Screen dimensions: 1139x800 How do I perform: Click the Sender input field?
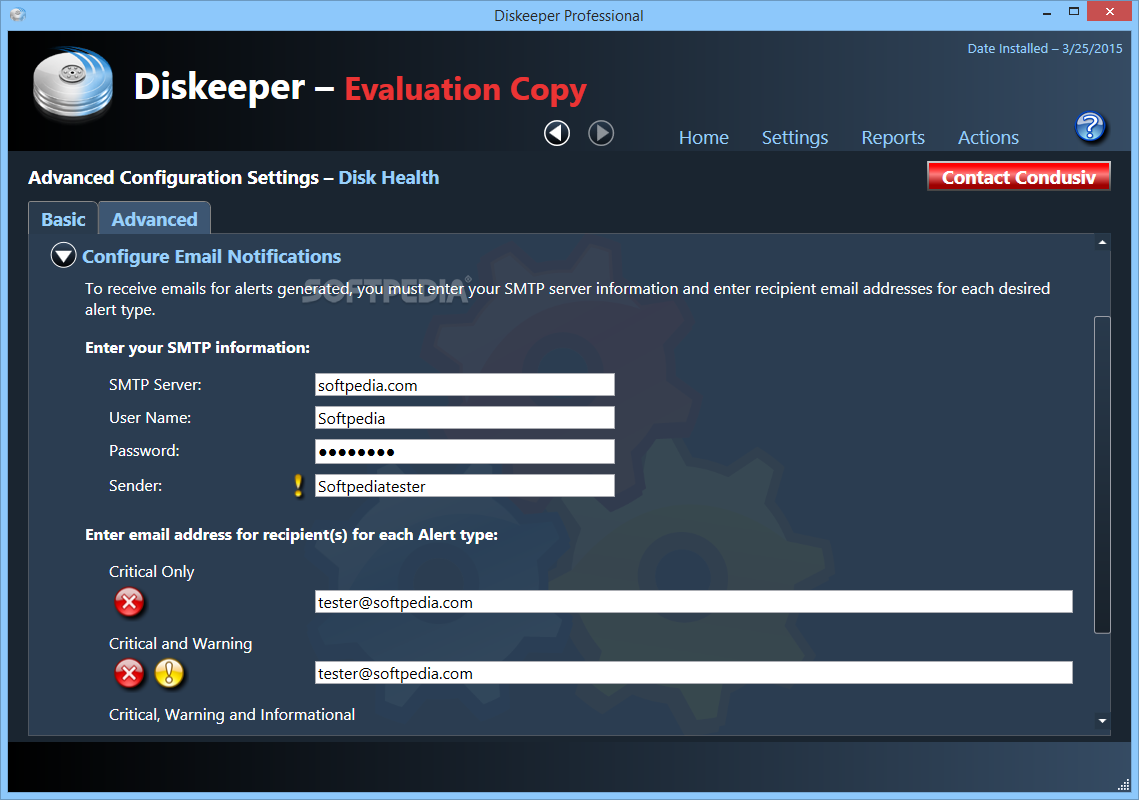pyautogui.click(x=465, y=485)
